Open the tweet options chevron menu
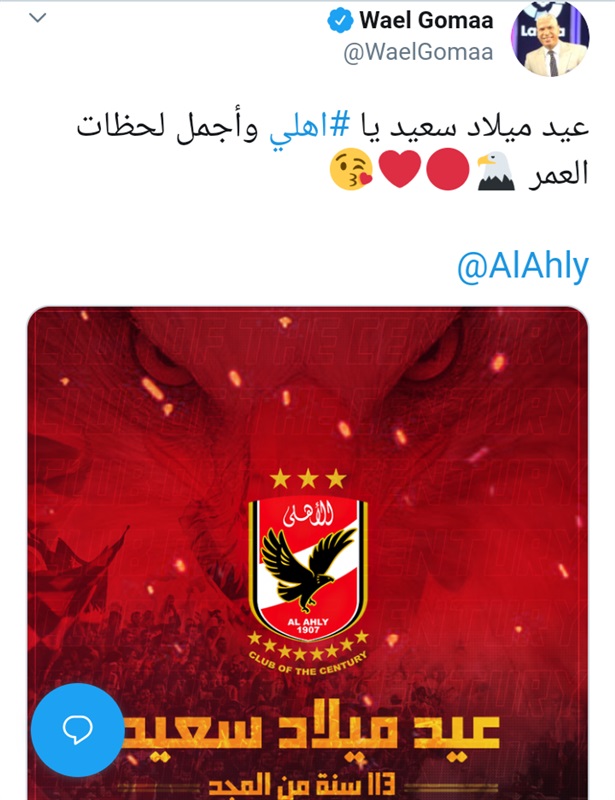This screenshot has height=800, width=615. (38, 18)
